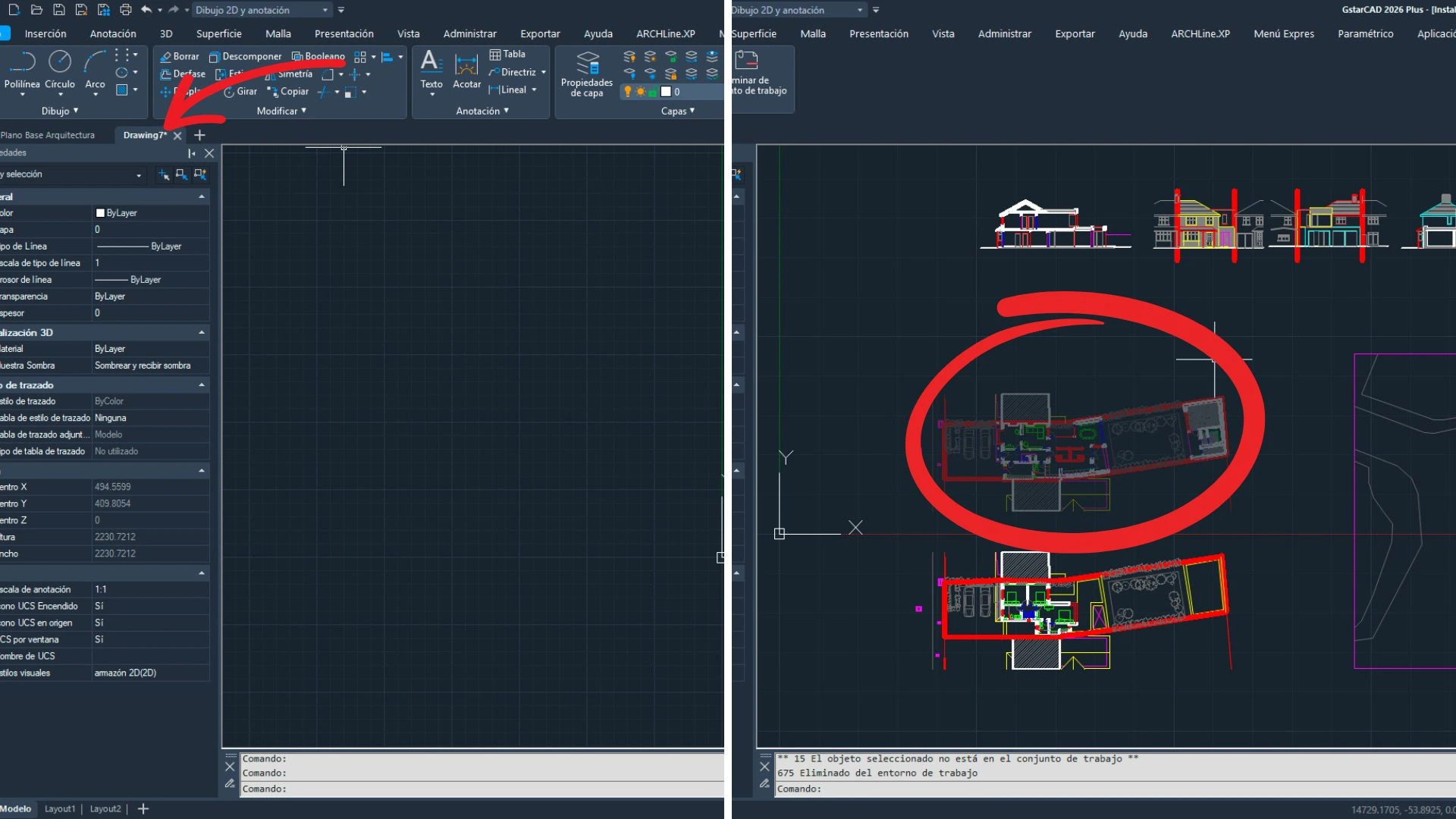Image resolution: width=1456 pixels, height=819 pixels.
Task: Click the hatch tool icon in Dibujo panel
Action: coord(121,90)
